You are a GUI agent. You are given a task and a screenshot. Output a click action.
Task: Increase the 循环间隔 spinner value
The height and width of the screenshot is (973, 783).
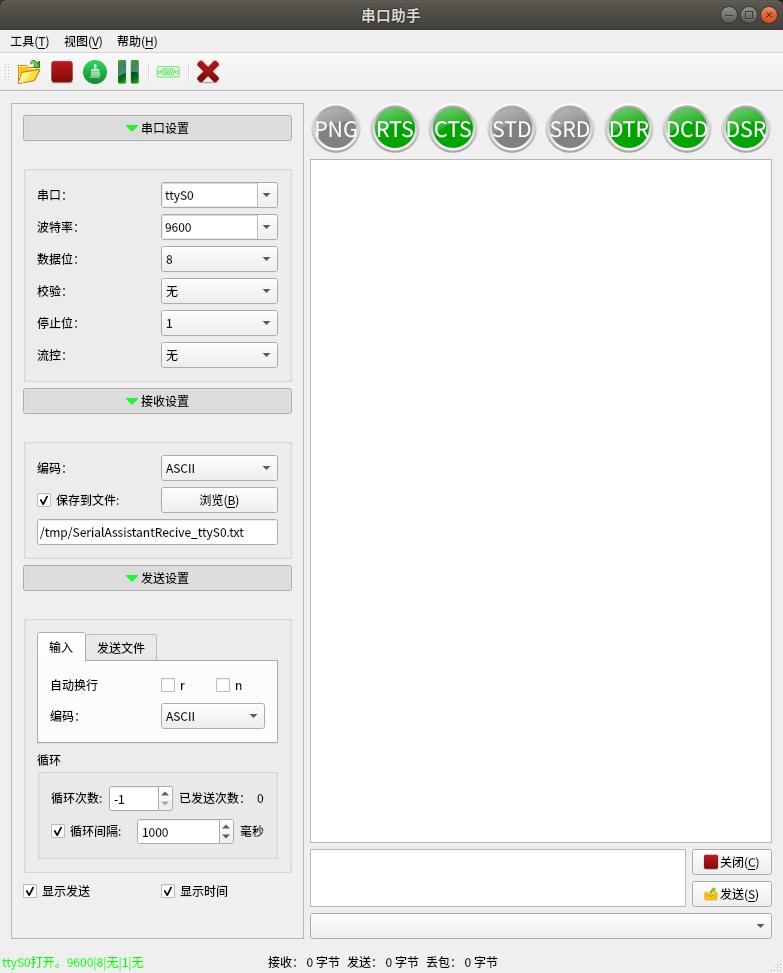[x=226, y=826]
